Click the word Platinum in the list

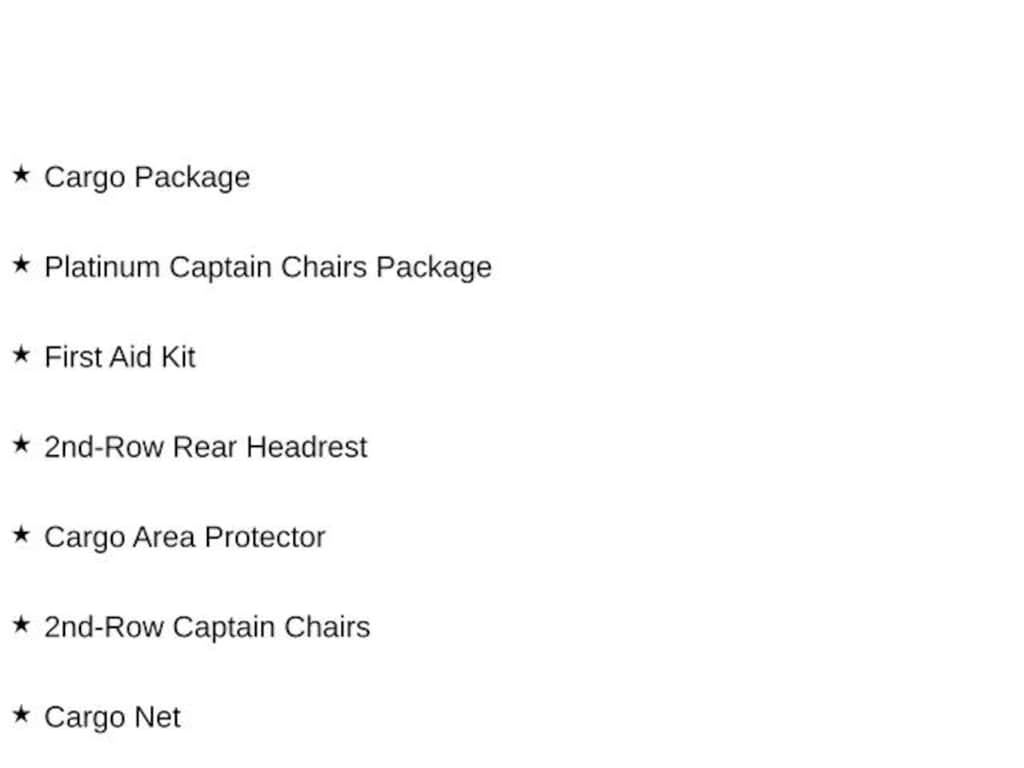point(102,267)
